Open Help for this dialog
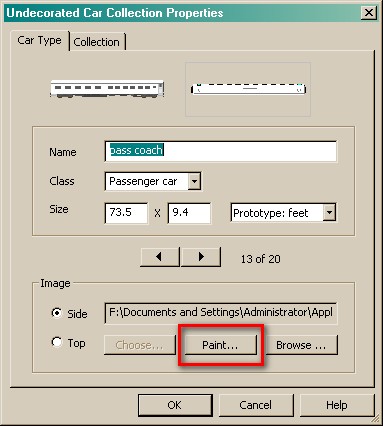This screenshot has width=383, height=426. [337, 405]
